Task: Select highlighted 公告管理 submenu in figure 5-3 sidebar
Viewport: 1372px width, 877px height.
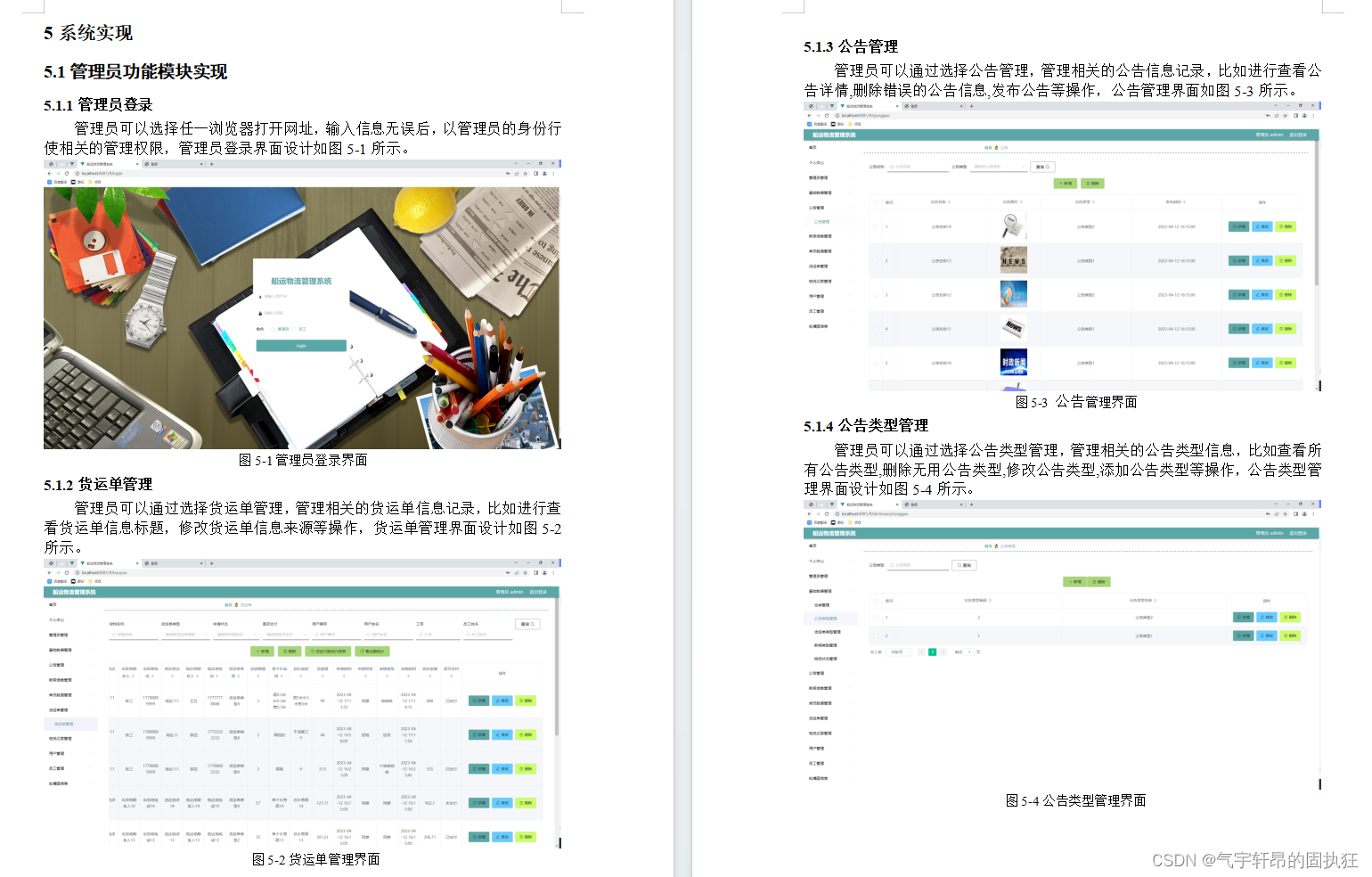Action: click(830, 222)
